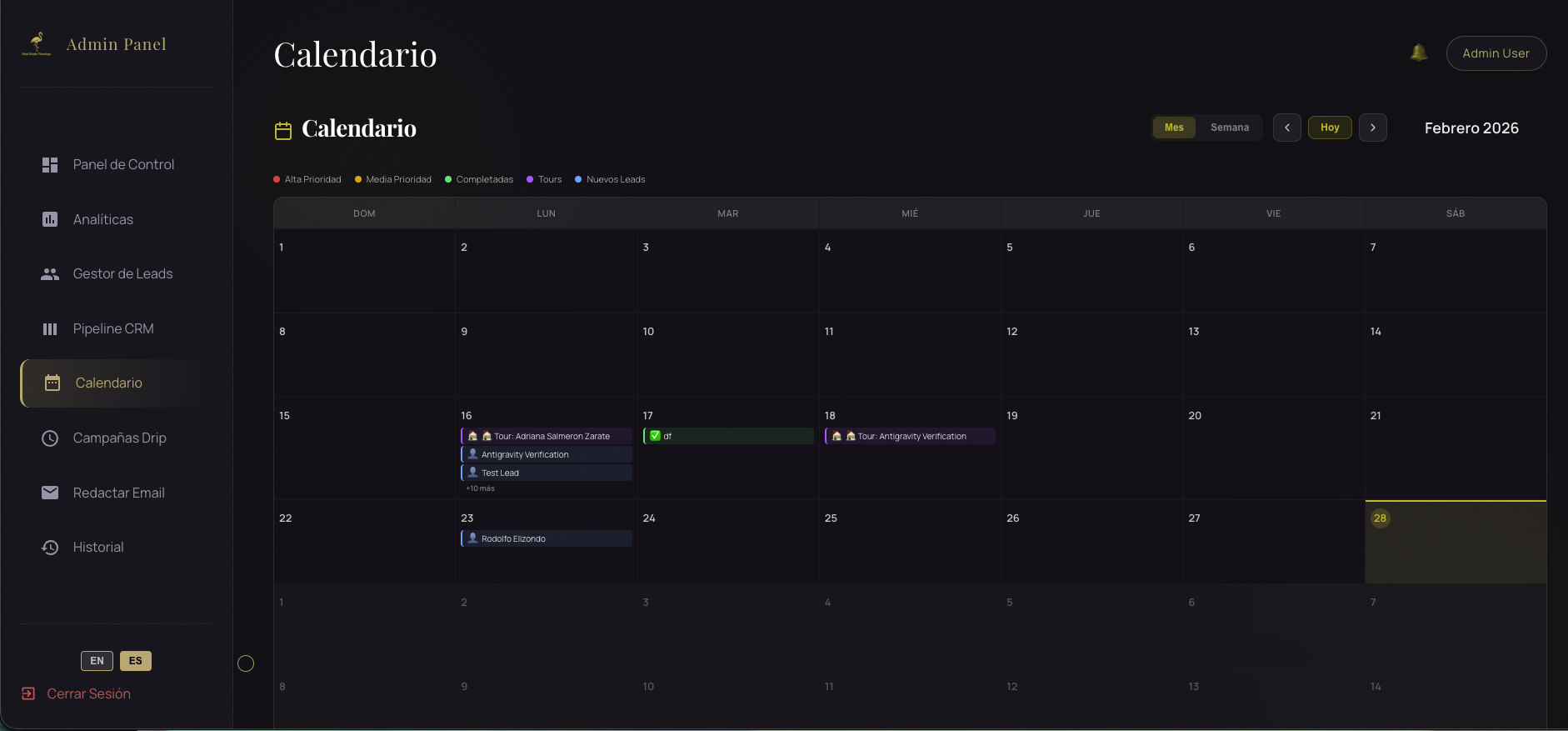Click red Alta Prioridad legend dot
The image size is (1568, 731).
coord(277,179)
